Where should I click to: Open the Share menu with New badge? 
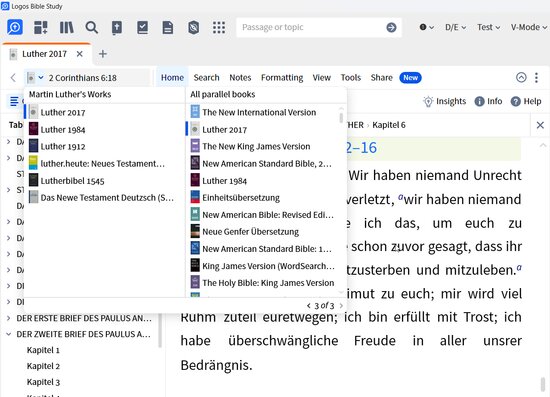[396, 78]
